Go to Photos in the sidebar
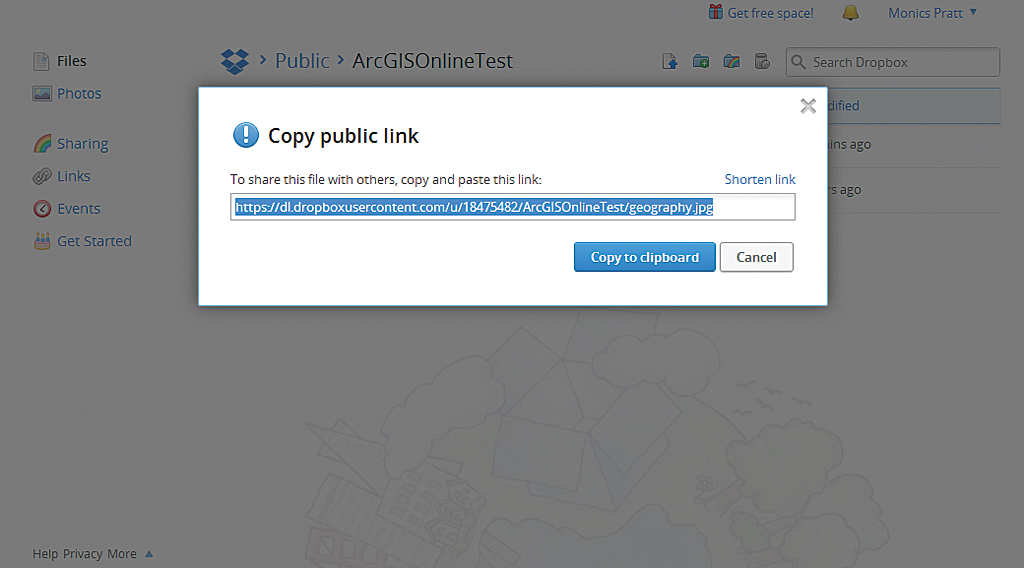Screen dimensions: 1024x568 tap(79, 93)
